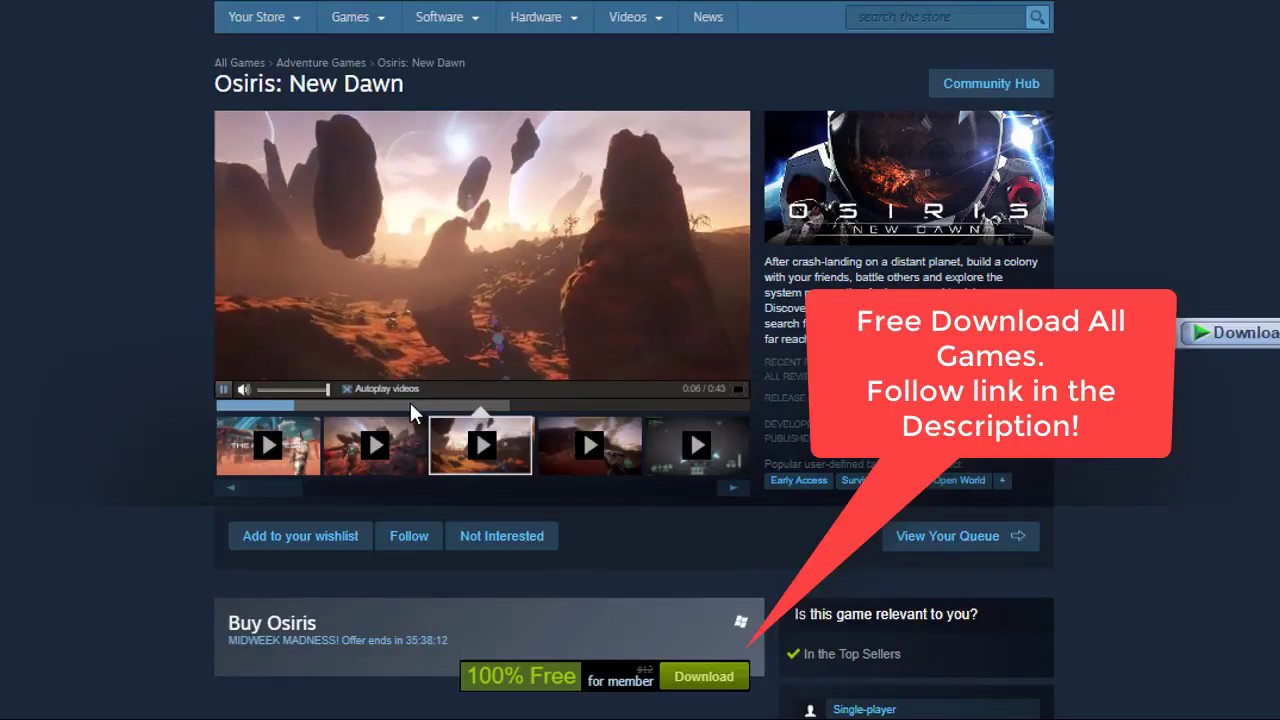The width and height of the screenshot is (1280, 720).
Task: Open View Your Queue
Action: (960, 536)
